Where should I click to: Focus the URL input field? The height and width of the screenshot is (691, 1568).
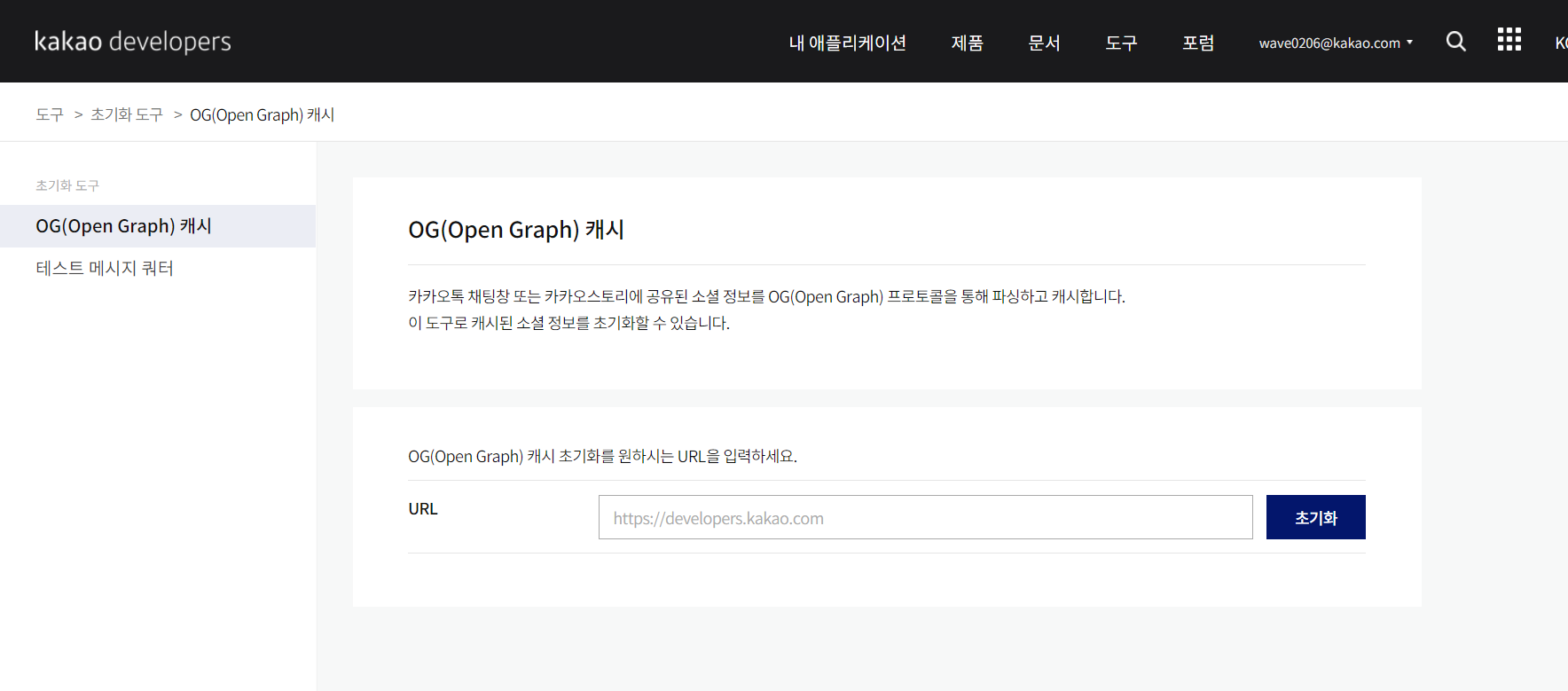click(925, 517)
